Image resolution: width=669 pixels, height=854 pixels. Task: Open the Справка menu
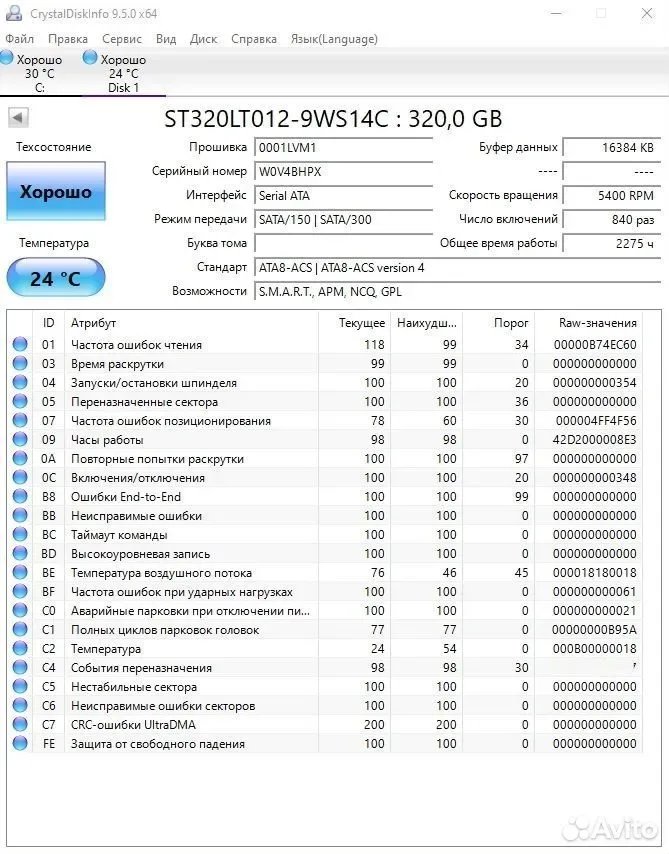pyautogui.click(x=254, y=39)
